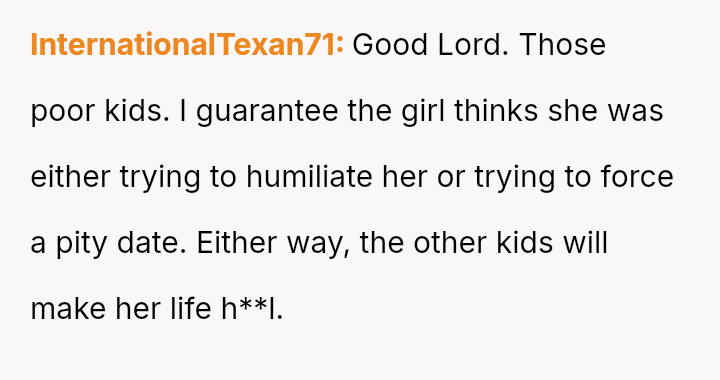This screenshot has height=380, width=720.
Task: Click the word "life" in the last line
Action: click(x=191, y=309)
